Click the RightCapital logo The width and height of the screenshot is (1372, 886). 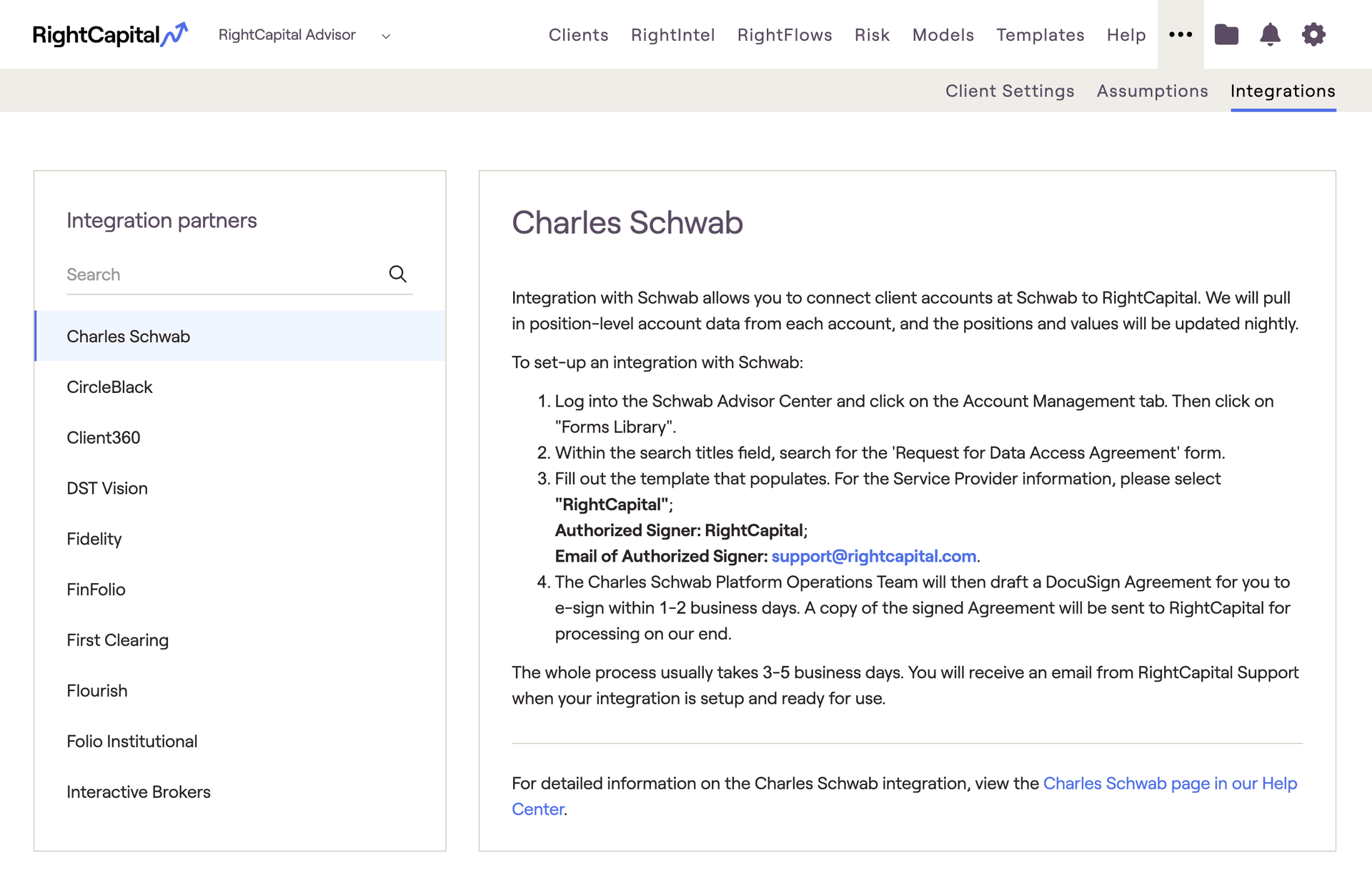[x=110, y=34]
